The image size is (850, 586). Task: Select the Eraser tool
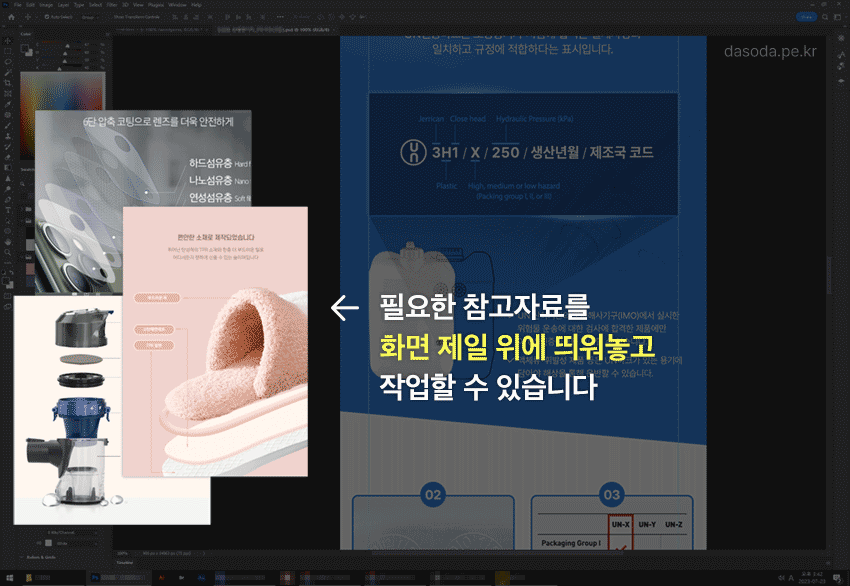(x=8, y=157)
